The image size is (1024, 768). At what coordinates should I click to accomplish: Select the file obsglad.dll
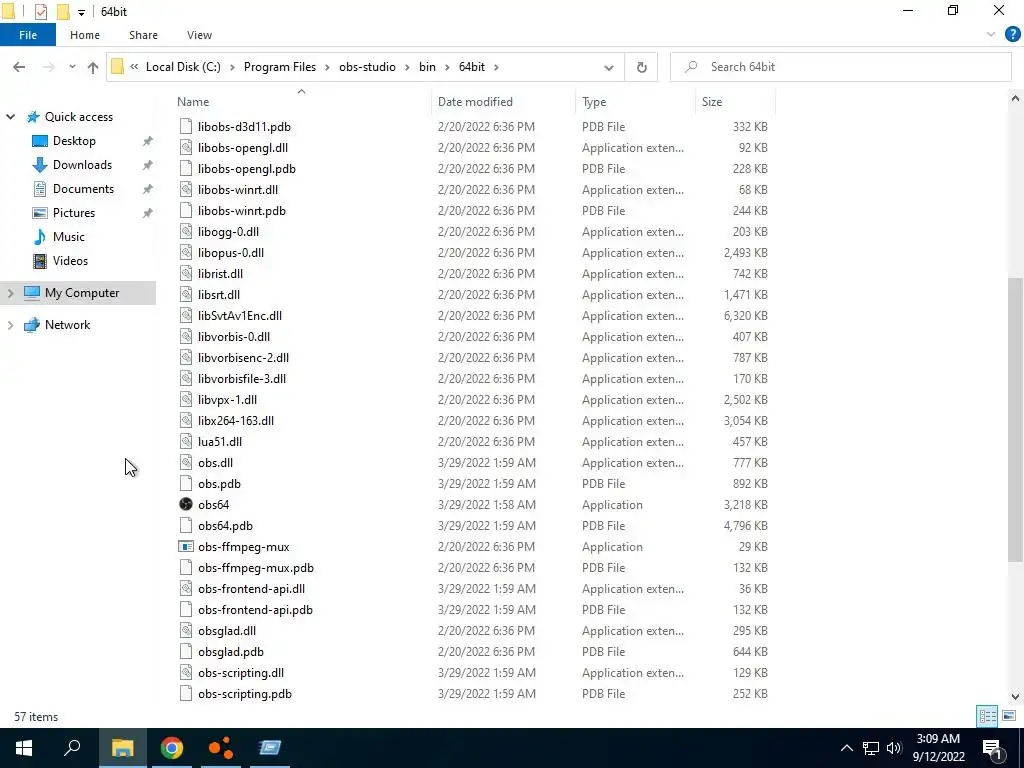click(x=227, y=631)
